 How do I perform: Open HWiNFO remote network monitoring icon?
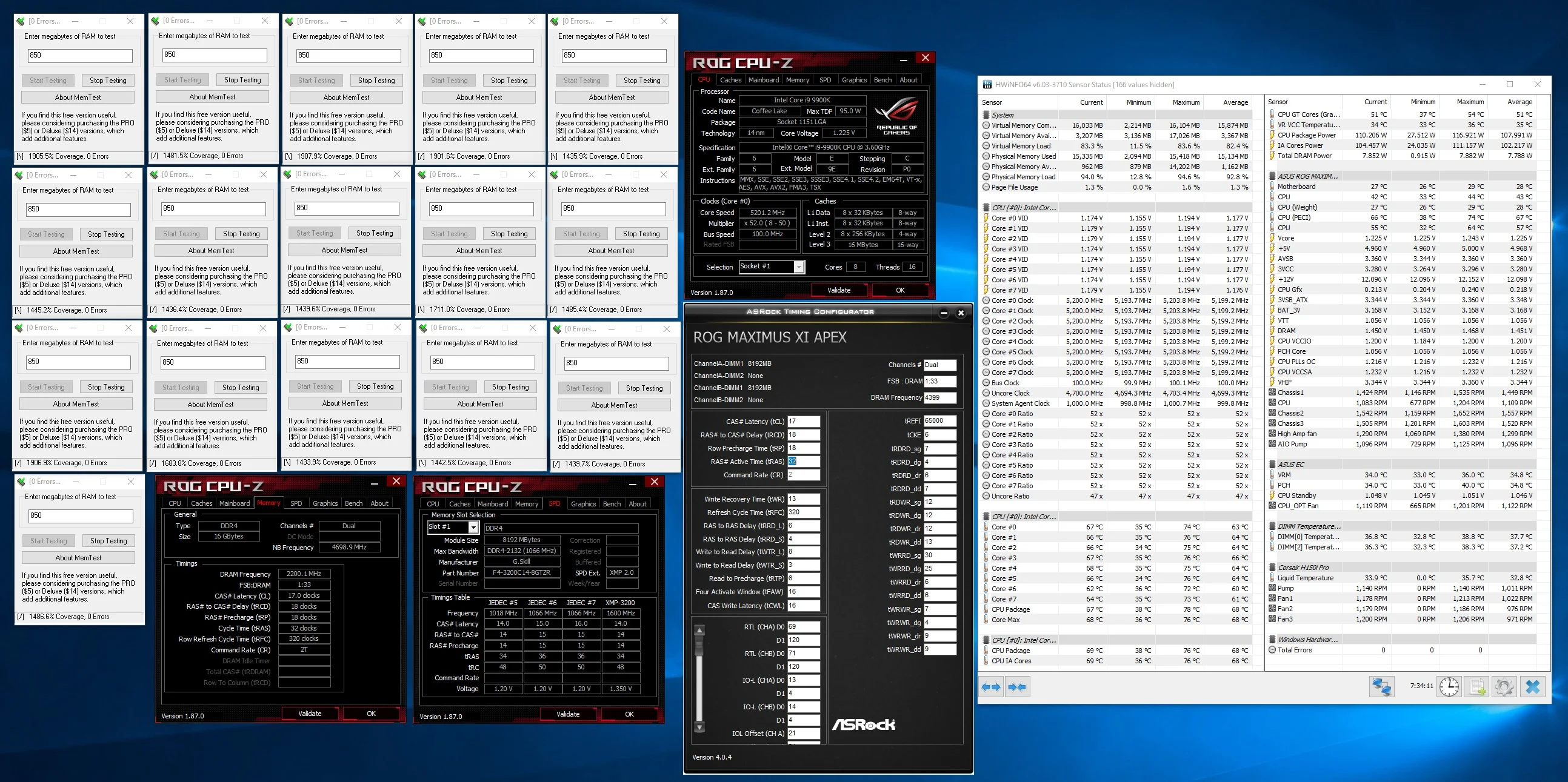pyautogui.click(x=1382, y=687)
